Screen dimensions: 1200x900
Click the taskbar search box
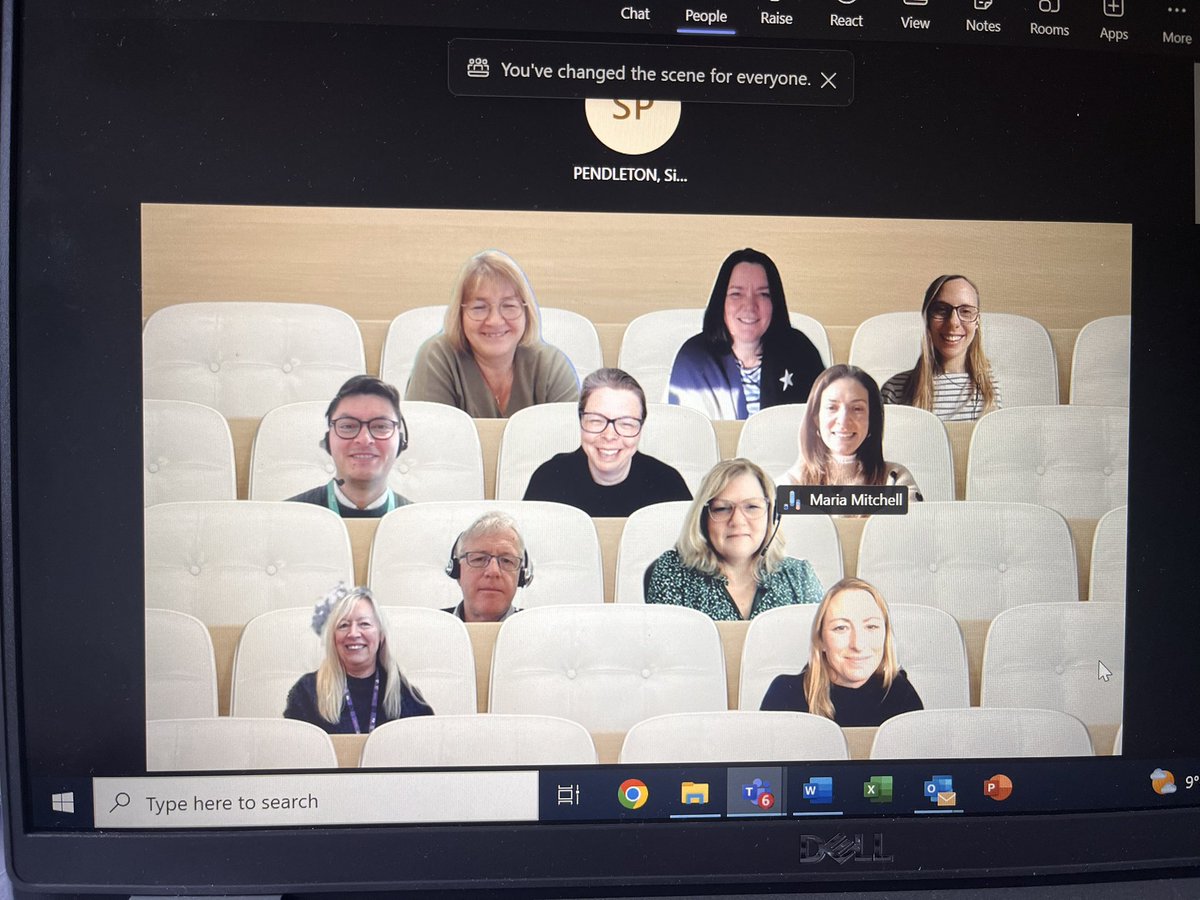315,799
